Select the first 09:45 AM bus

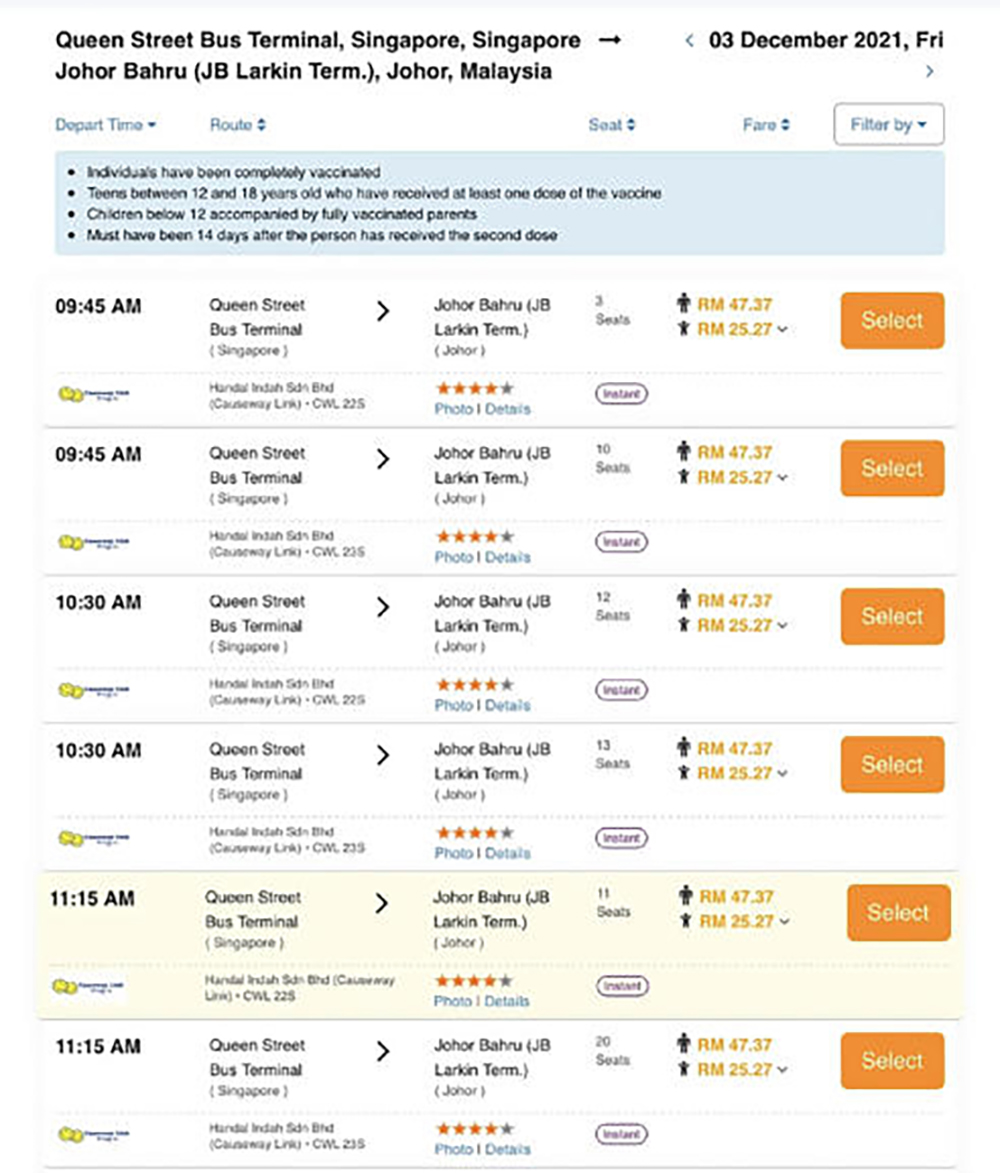(x=892, y=320)
